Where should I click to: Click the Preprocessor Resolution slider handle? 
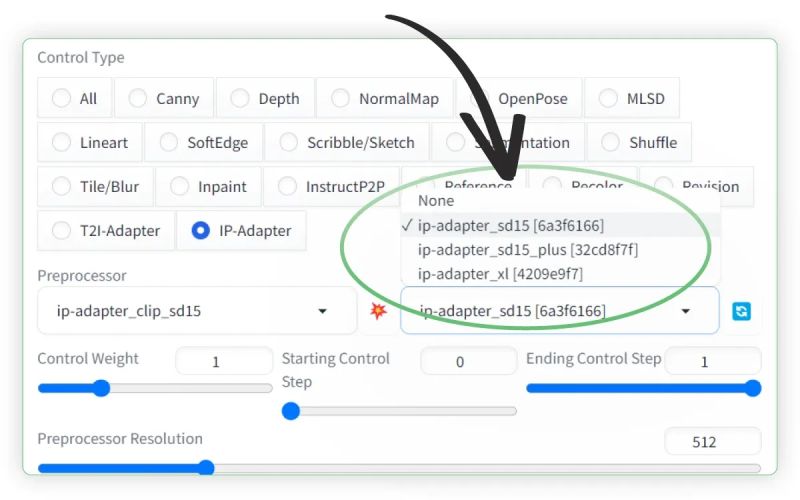pyautogui.click(x=206, y=467)
